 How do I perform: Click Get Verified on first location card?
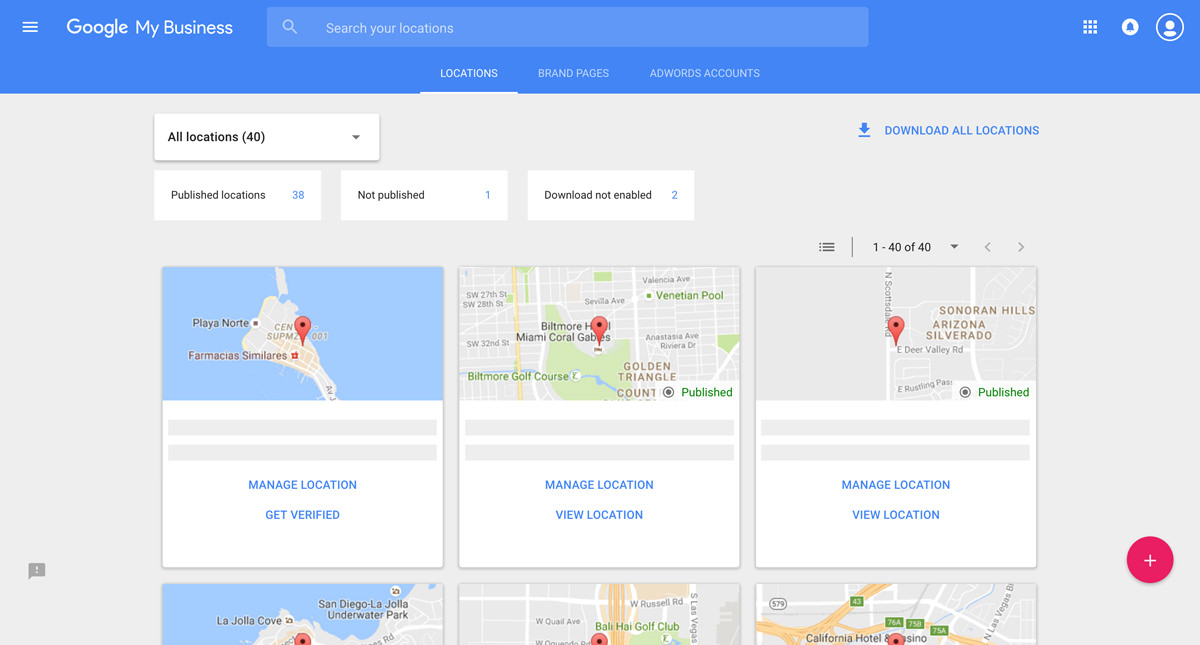302,515
